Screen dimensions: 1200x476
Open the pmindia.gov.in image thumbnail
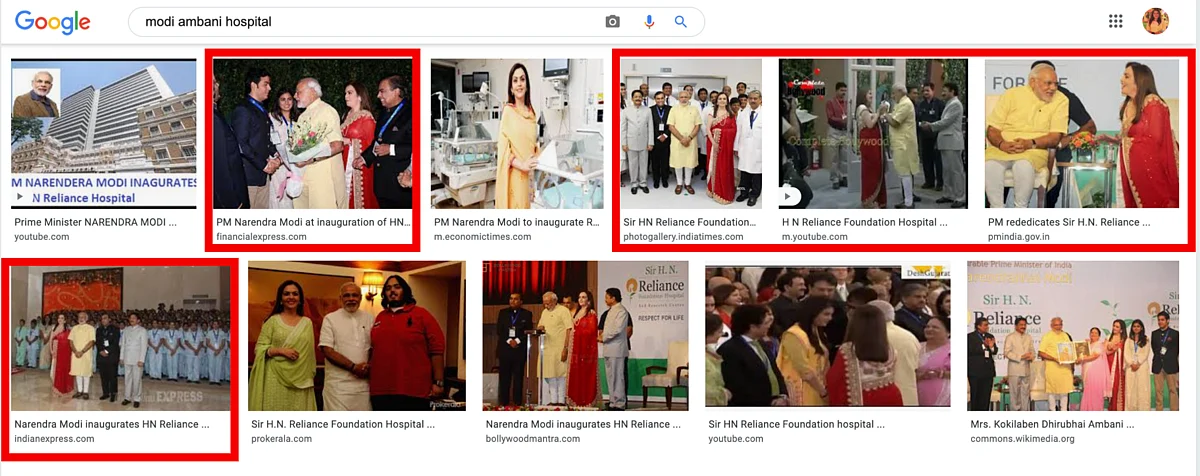point(1082,133)
